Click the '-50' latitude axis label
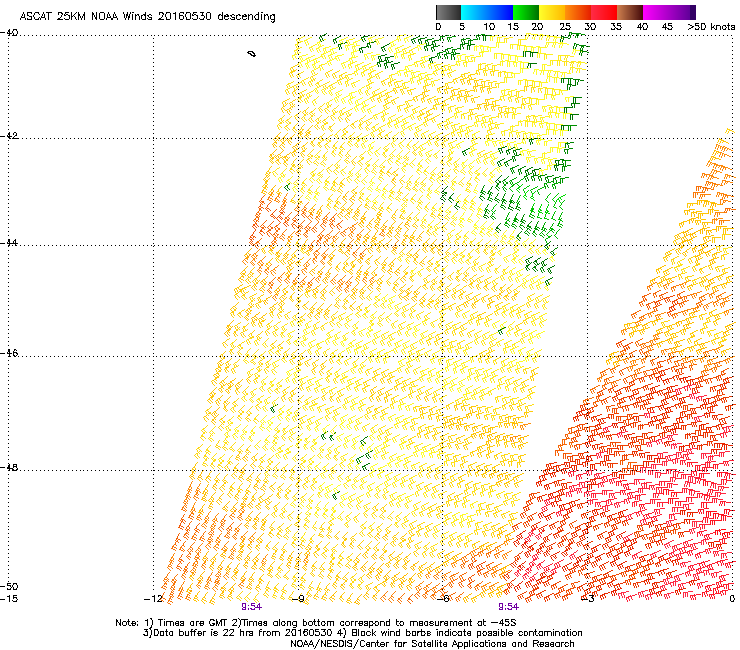This screenshot has height=650, width=740. 9,586
